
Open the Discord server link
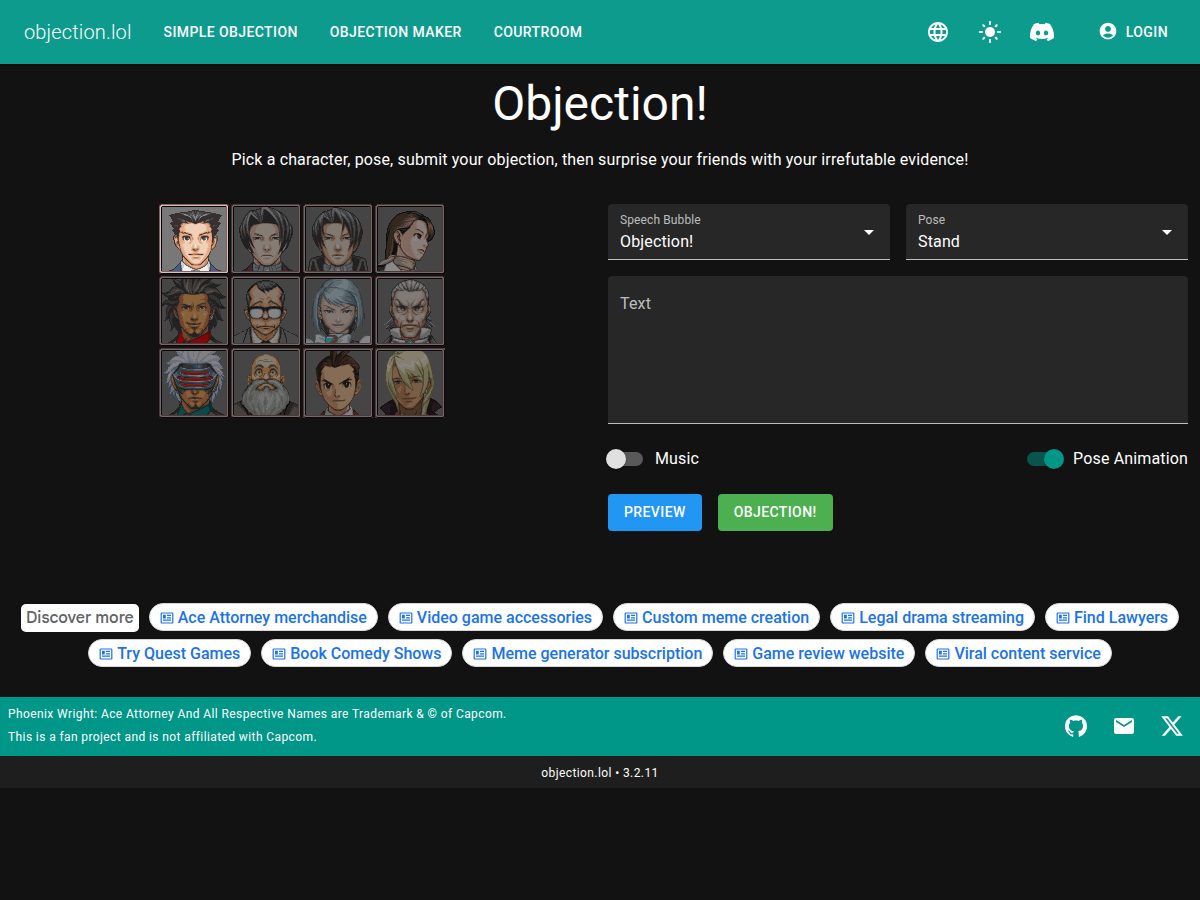(1042, 32)
